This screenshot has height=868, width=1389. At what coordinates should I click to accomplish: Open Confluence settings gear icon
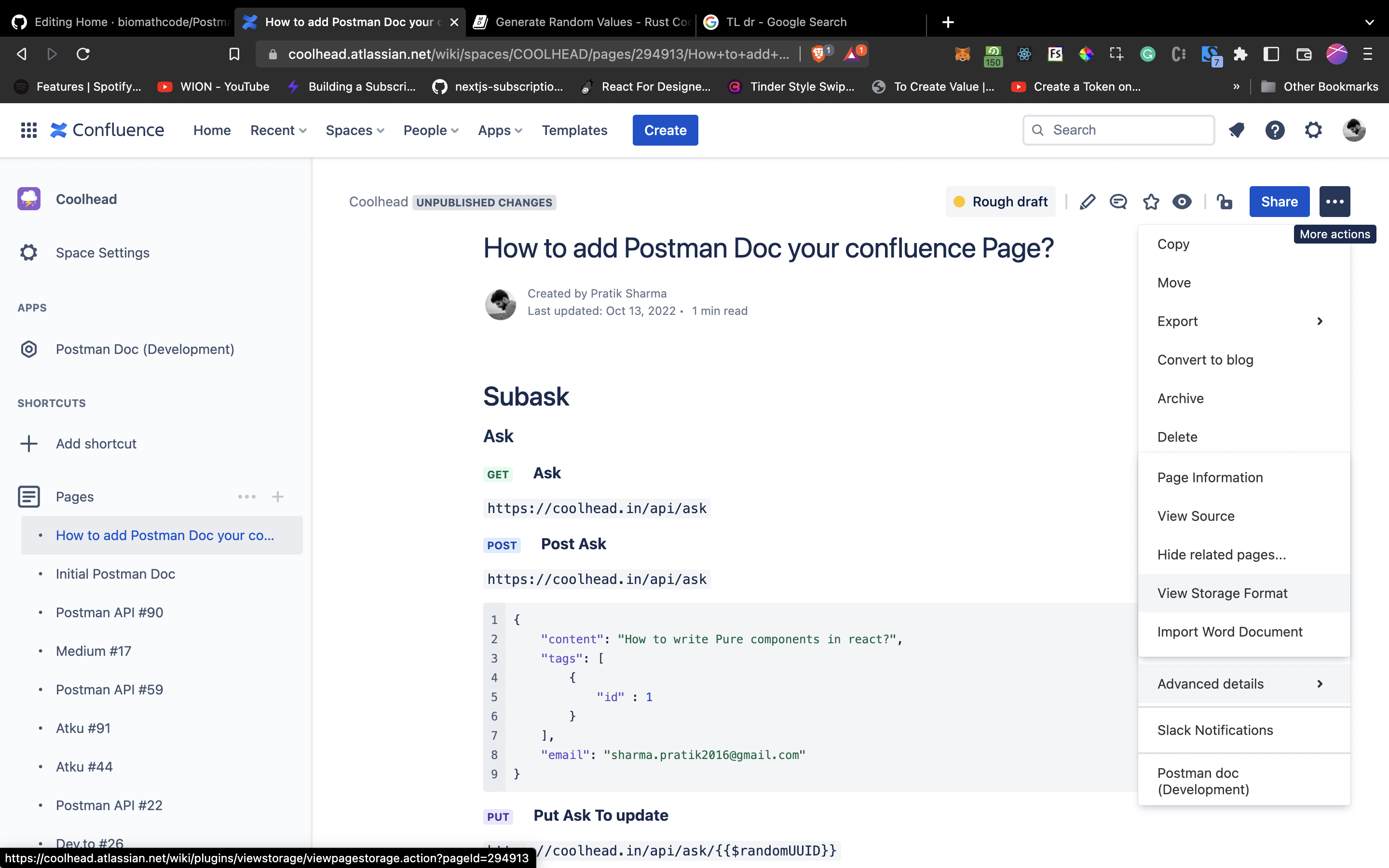(x=1313, y=130)
